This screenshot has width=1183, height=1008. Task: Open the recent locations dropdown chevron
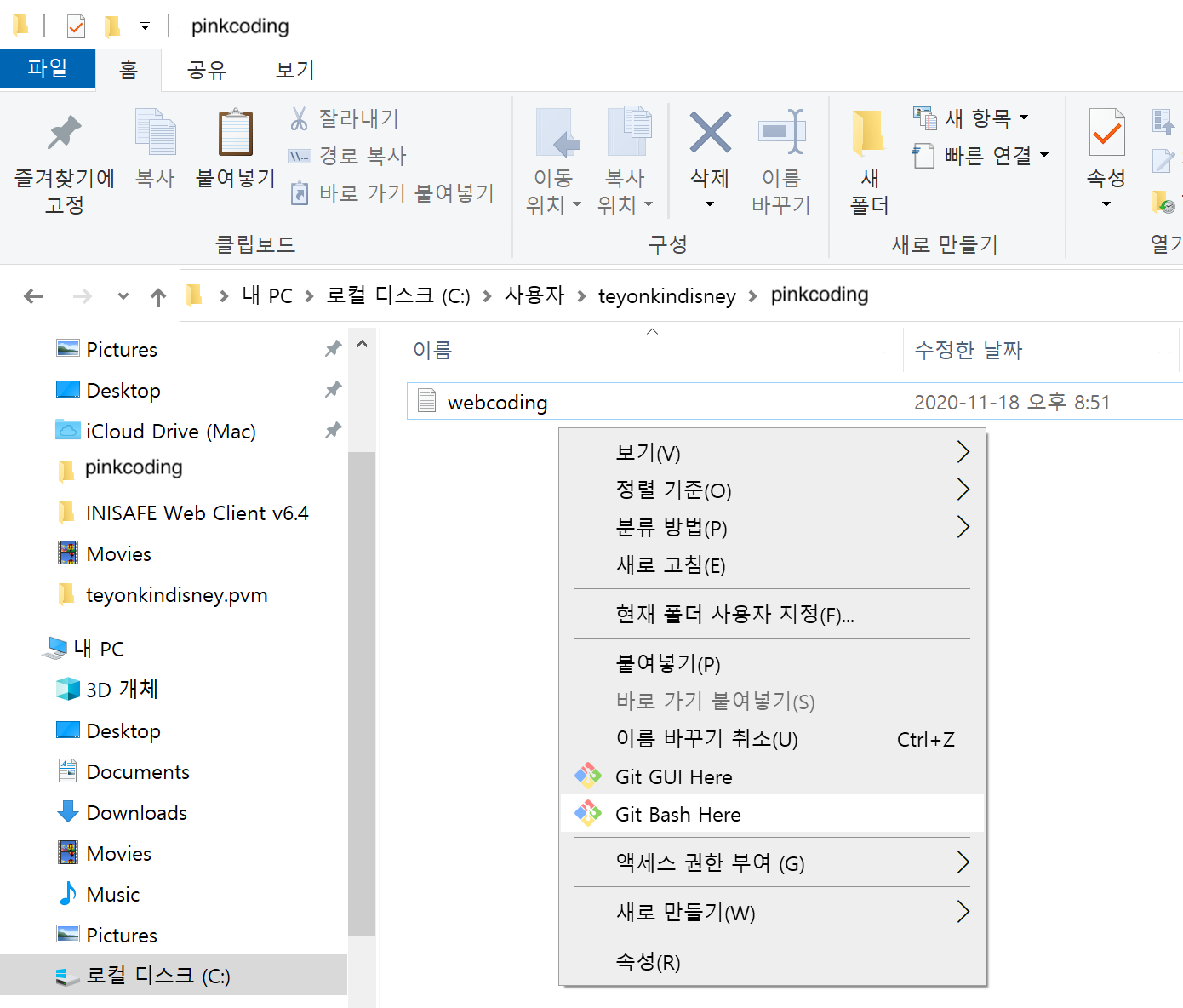pyautogui.click(x=123, y=296)
